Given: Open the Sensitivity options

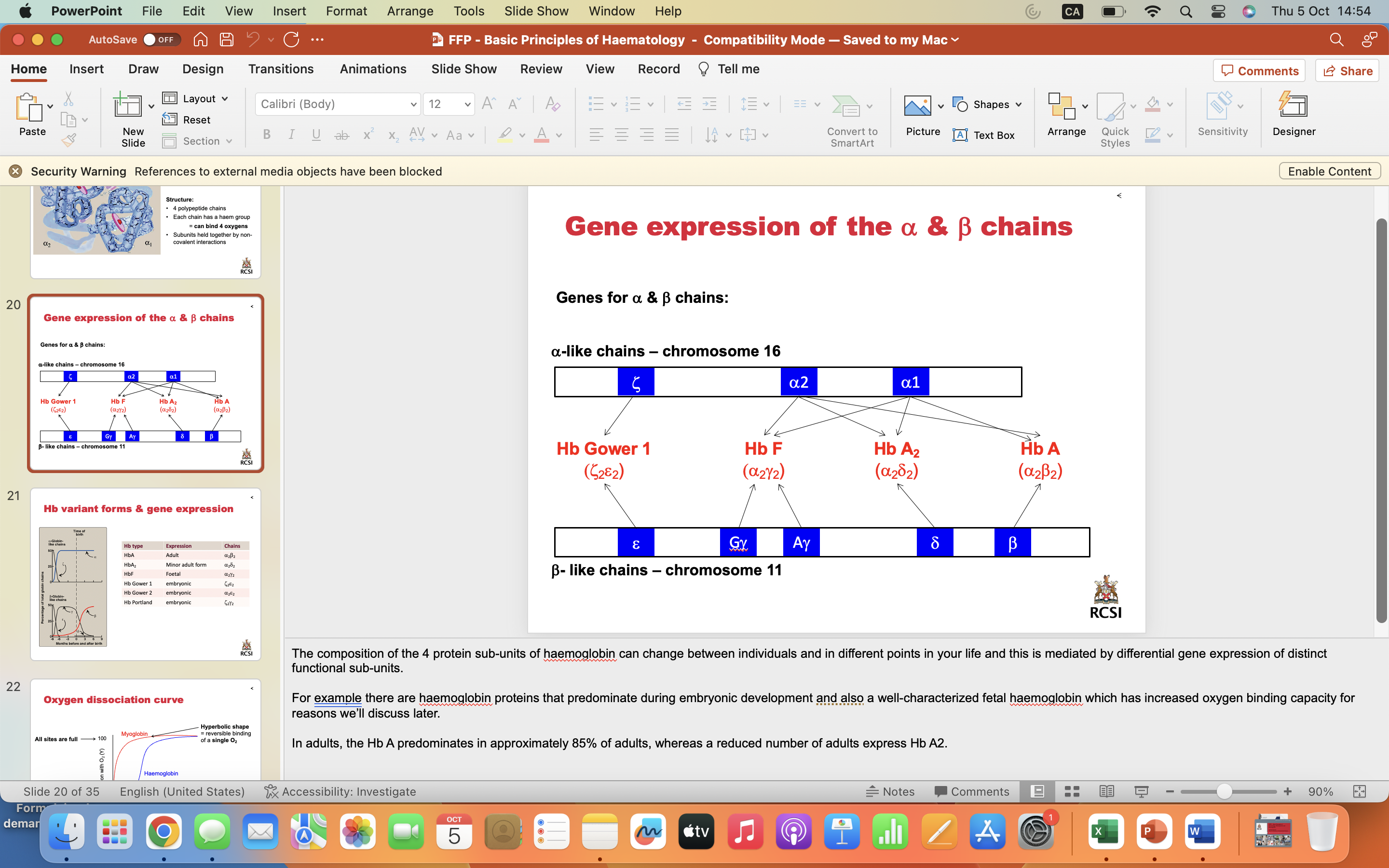Looking at the screenshot, I should coord(1221,115).
